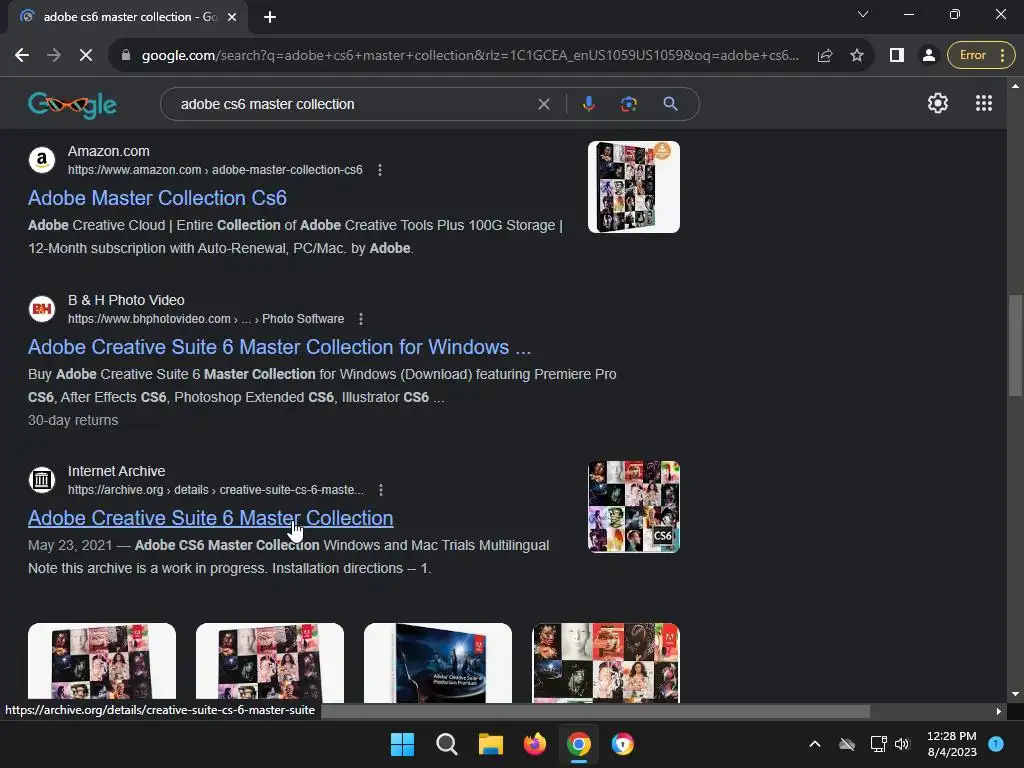Viewport: 1024px width, 768px height.
Task: Open more options for B&H result
Action: (360, 319)
